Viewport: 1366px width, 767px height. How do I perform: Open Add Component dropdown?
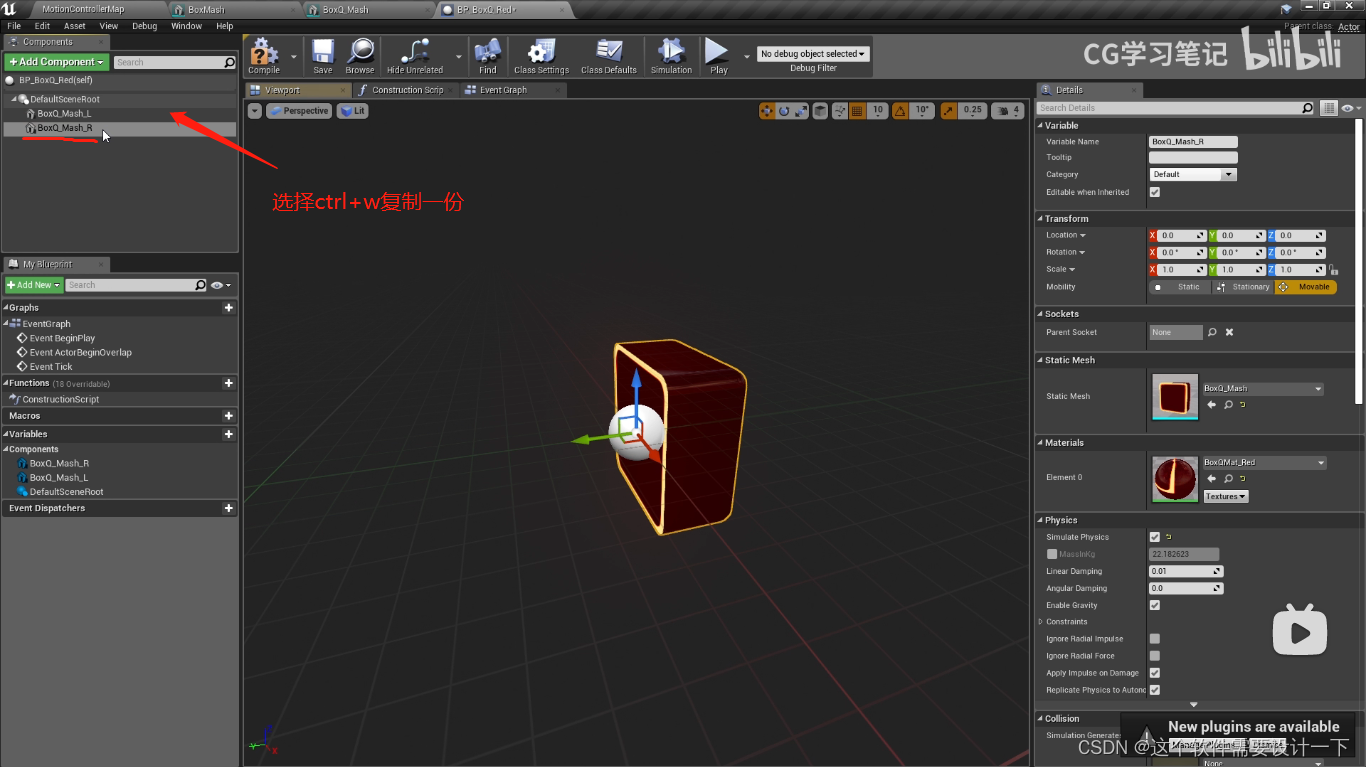[56, 62]
